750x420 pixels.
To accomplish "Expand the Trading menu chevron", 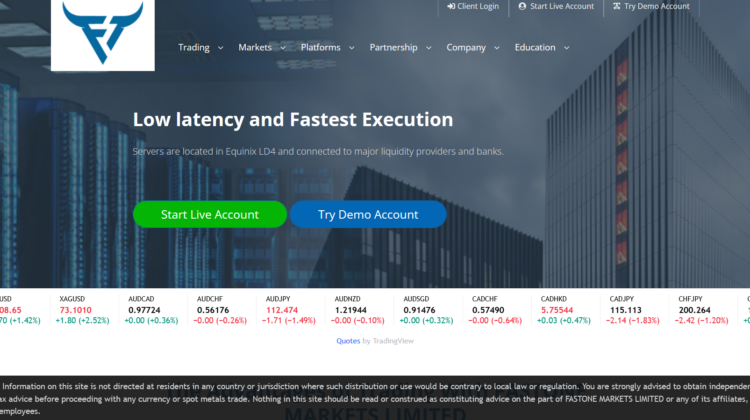I will click(x=221, y=48).
